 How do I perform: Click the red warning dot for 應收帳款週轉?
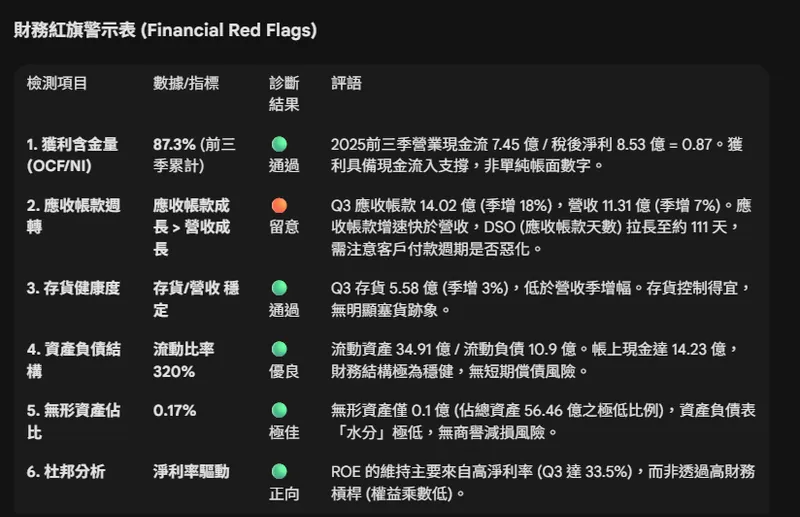[x=279, y=206]
